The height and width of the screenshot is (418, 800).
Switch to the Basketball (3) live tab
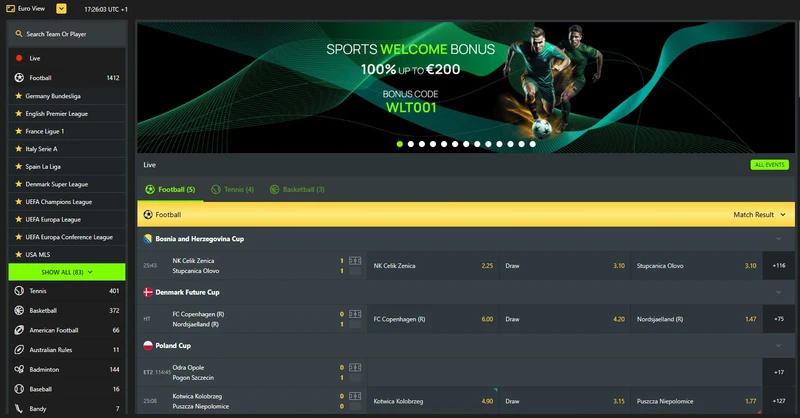tap(296, 189)
